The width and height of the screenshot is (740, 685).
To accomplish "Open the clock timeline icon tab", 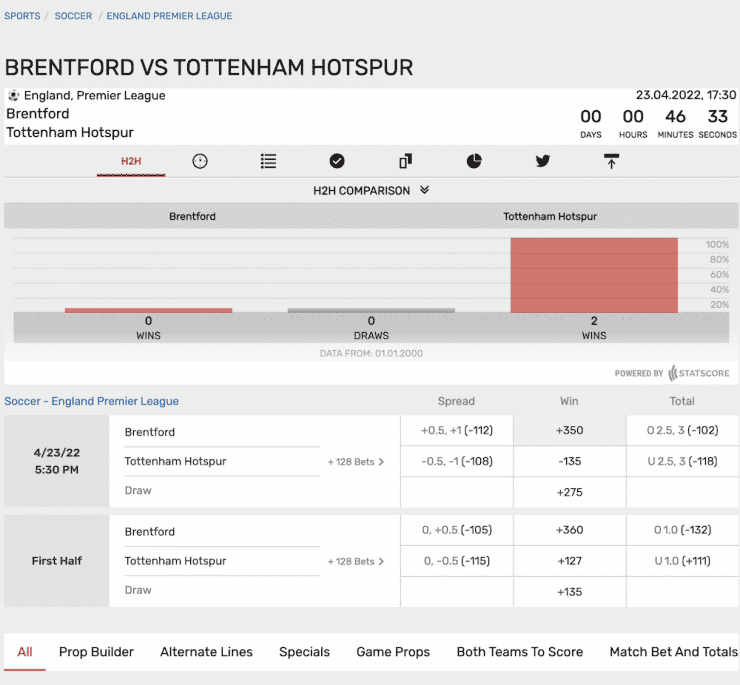I will (x=200, y=161).
